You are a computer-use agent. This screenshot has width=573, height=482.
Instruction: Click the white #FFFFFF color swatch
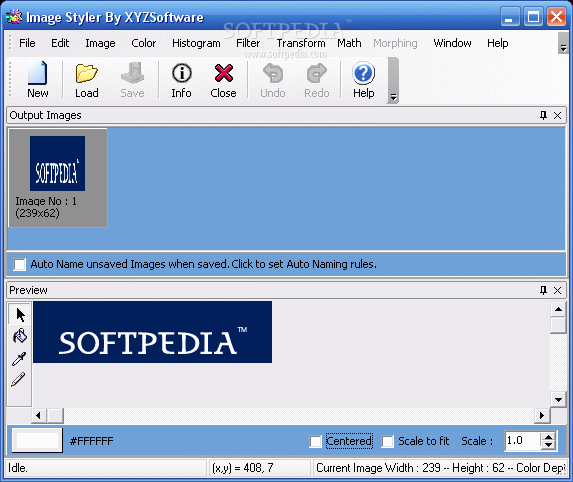pos(37,440)
